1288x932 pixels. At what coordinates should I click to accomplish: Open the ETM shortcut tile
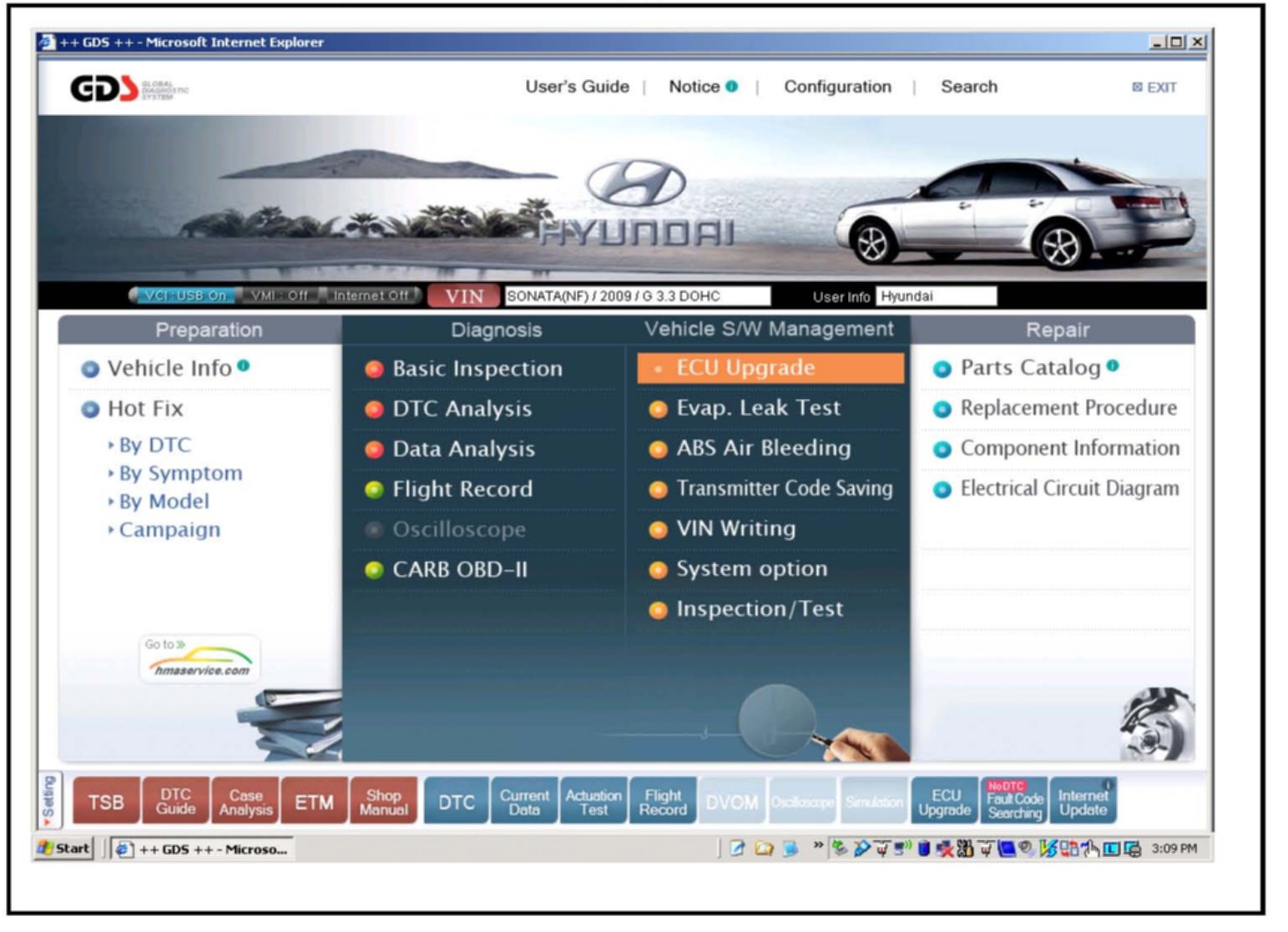[x=314, y=802]
